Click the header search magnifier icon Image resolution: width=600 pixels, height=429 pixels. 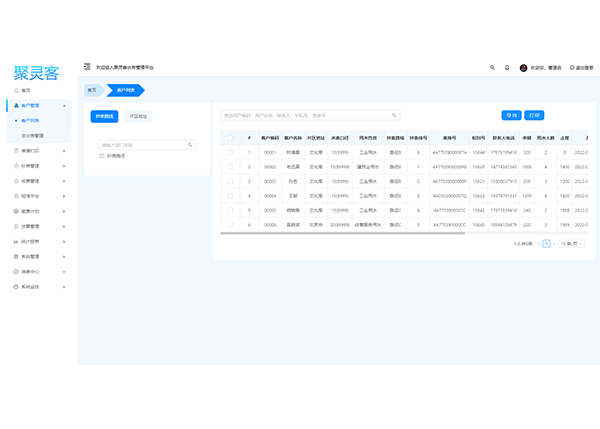pos(492,67)
